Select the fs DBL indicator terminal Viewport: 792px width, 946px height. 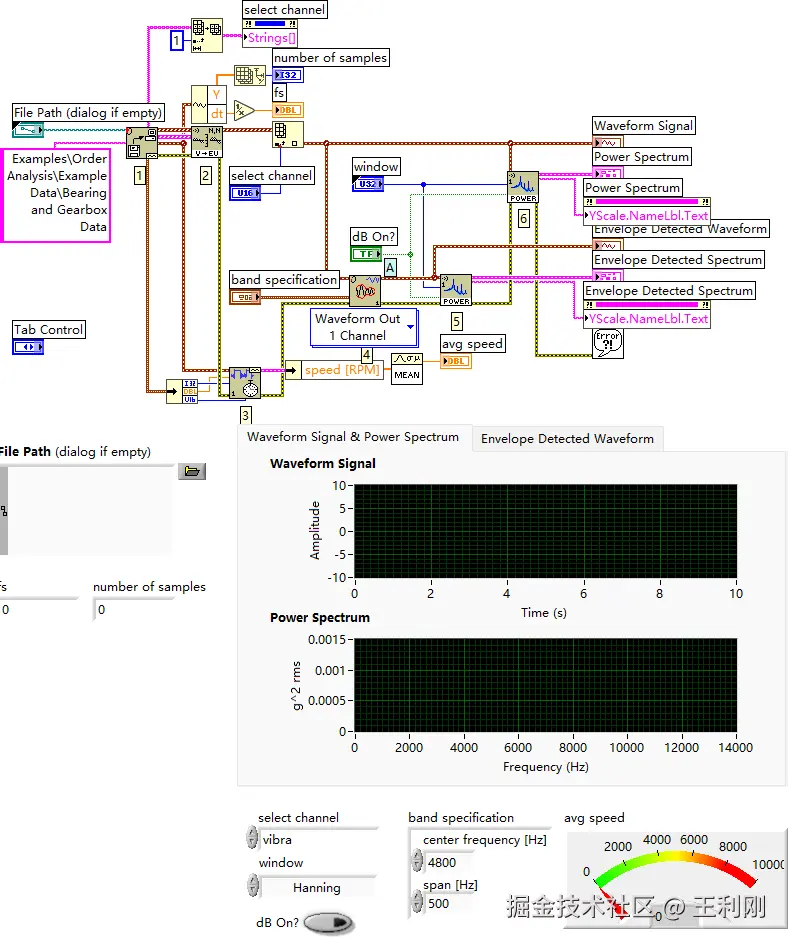point(288,110)
